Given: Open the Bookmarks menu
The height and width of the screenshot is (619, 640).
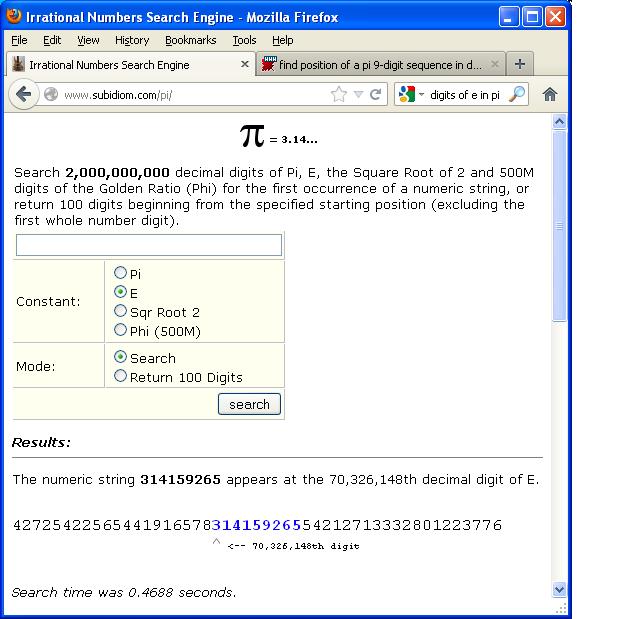Looking at the screenshot, I should coord(190,40).
